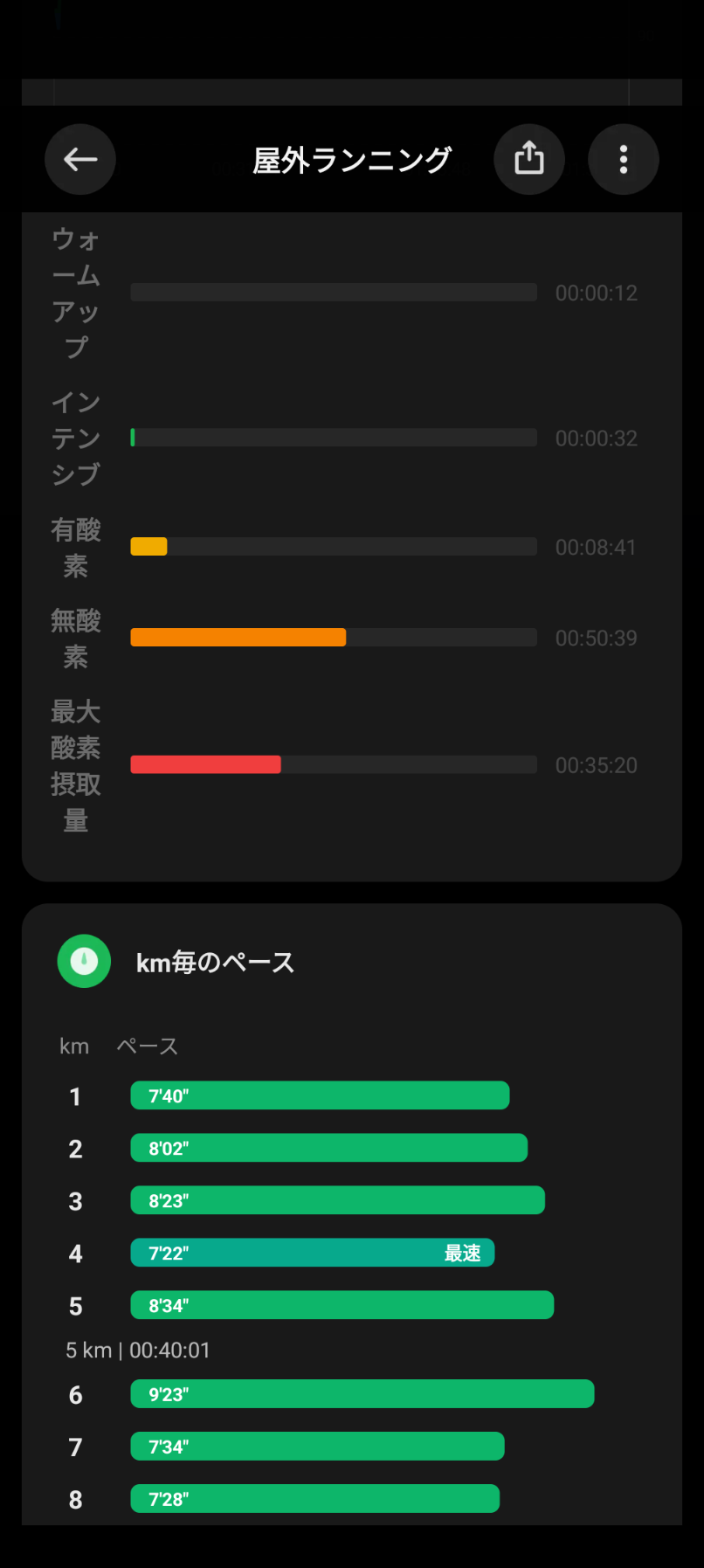Tap kilometer 1 pace bar 7'40"

pos(320,1095)
